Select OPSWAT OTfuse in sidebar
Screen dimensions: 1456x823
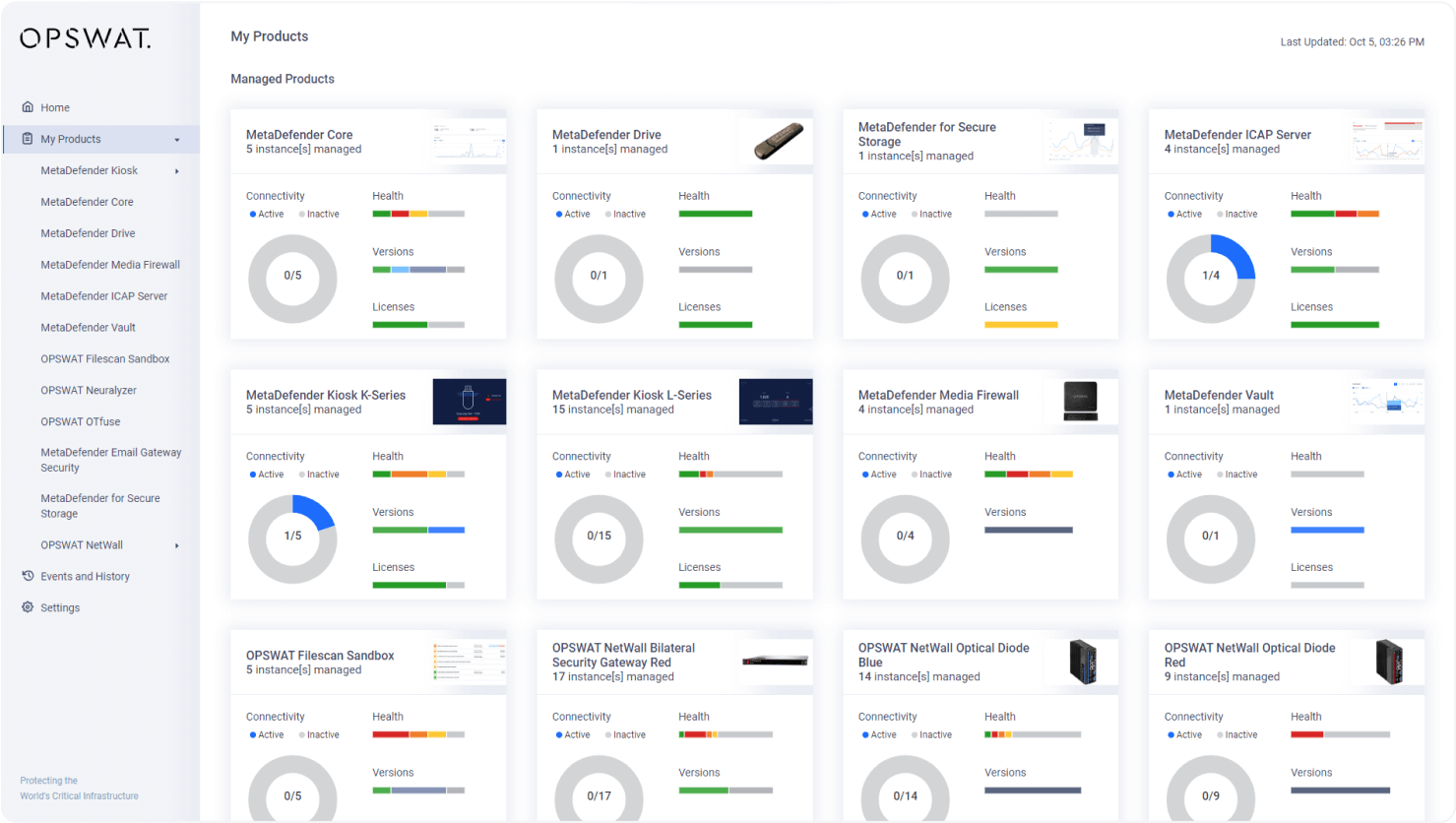pos(80,422)
